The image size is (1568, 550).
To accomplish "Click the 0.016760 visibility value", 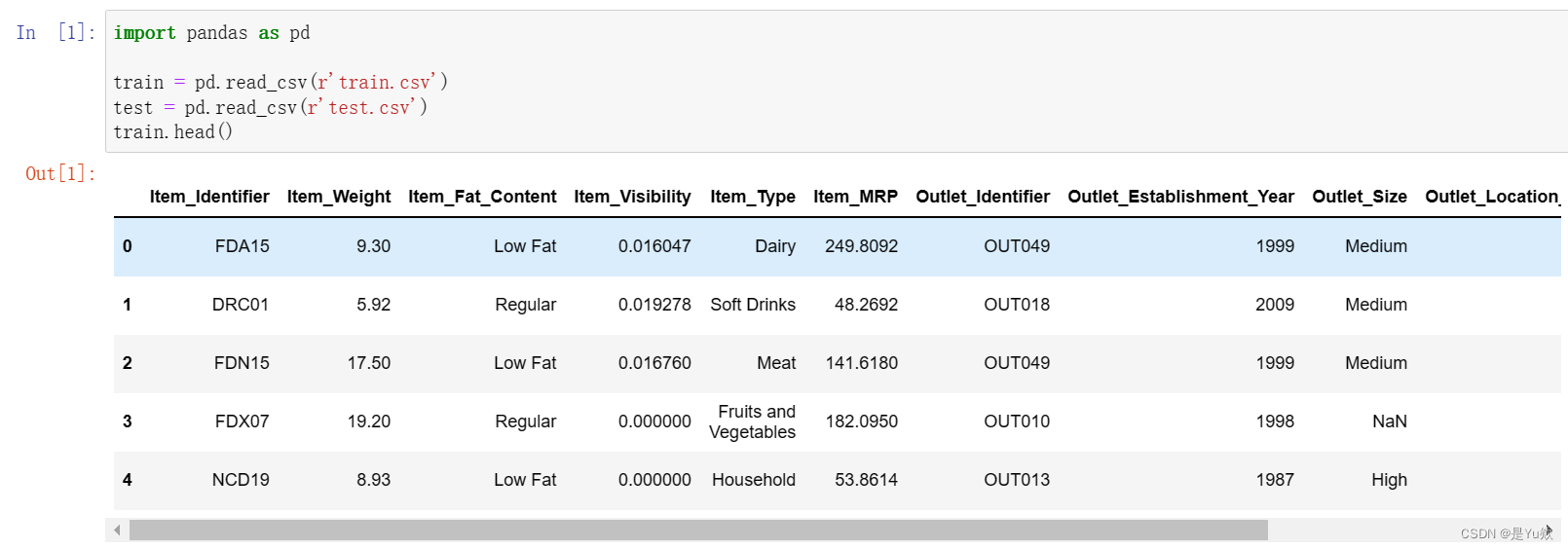I will [654, 363].
